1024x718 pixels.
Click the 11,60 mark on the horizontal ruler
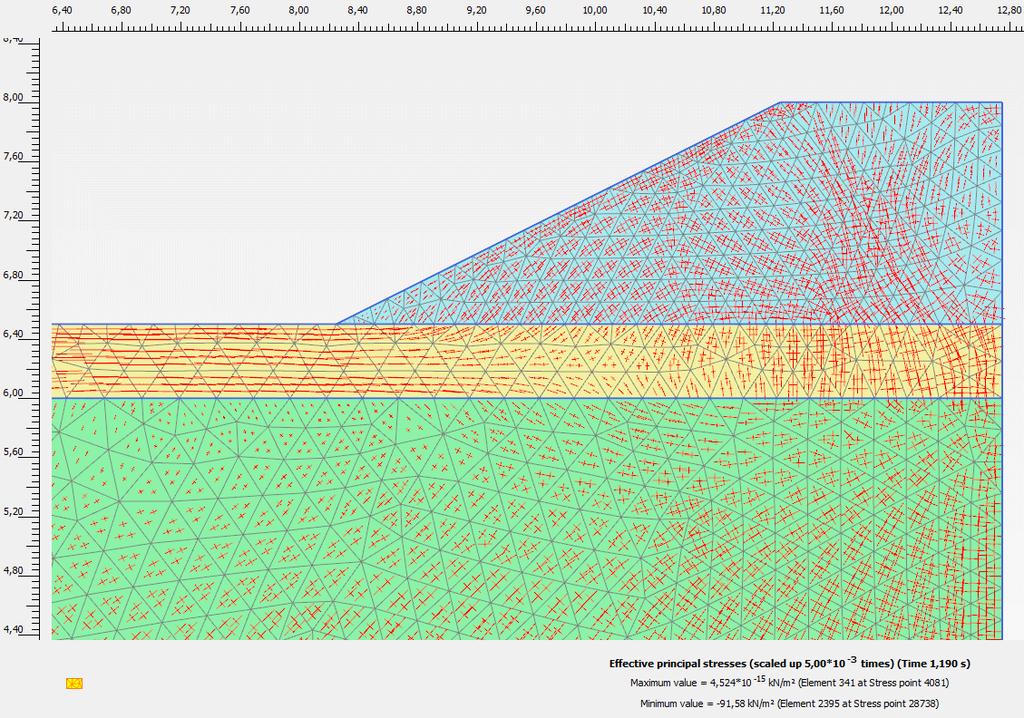pyautogui.click(x=832, y=10)
